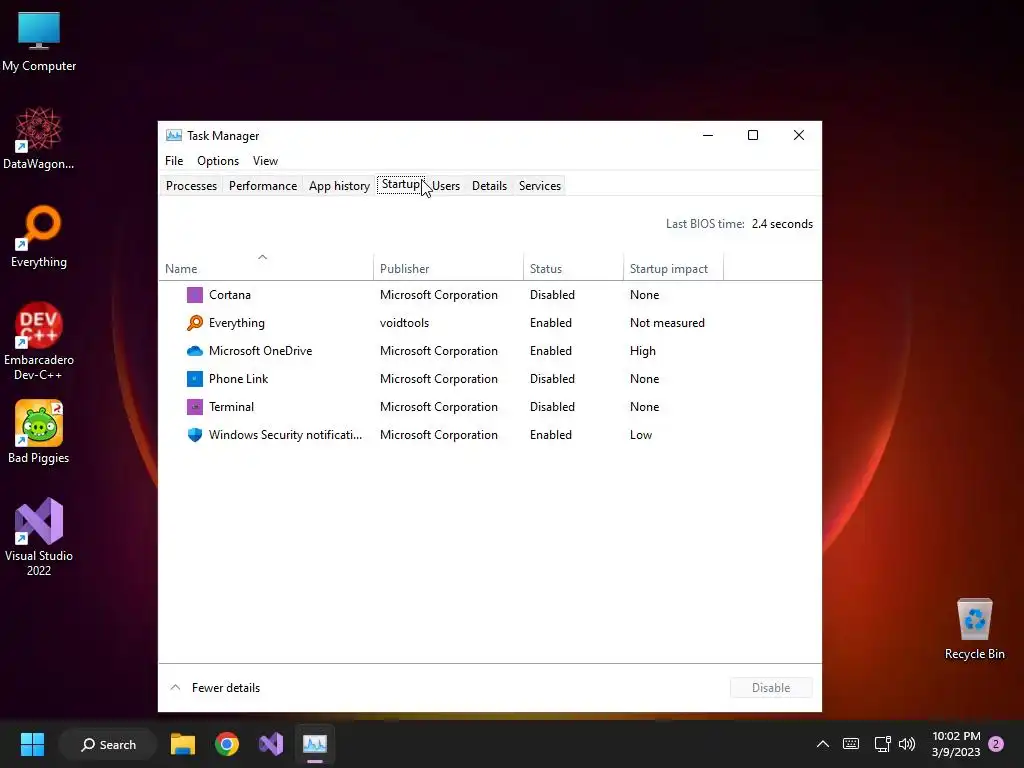Screen dimensions: 1024x768
Task: Switch to the Performance tab
Action: pyautogui.click(x=263, y=186)
